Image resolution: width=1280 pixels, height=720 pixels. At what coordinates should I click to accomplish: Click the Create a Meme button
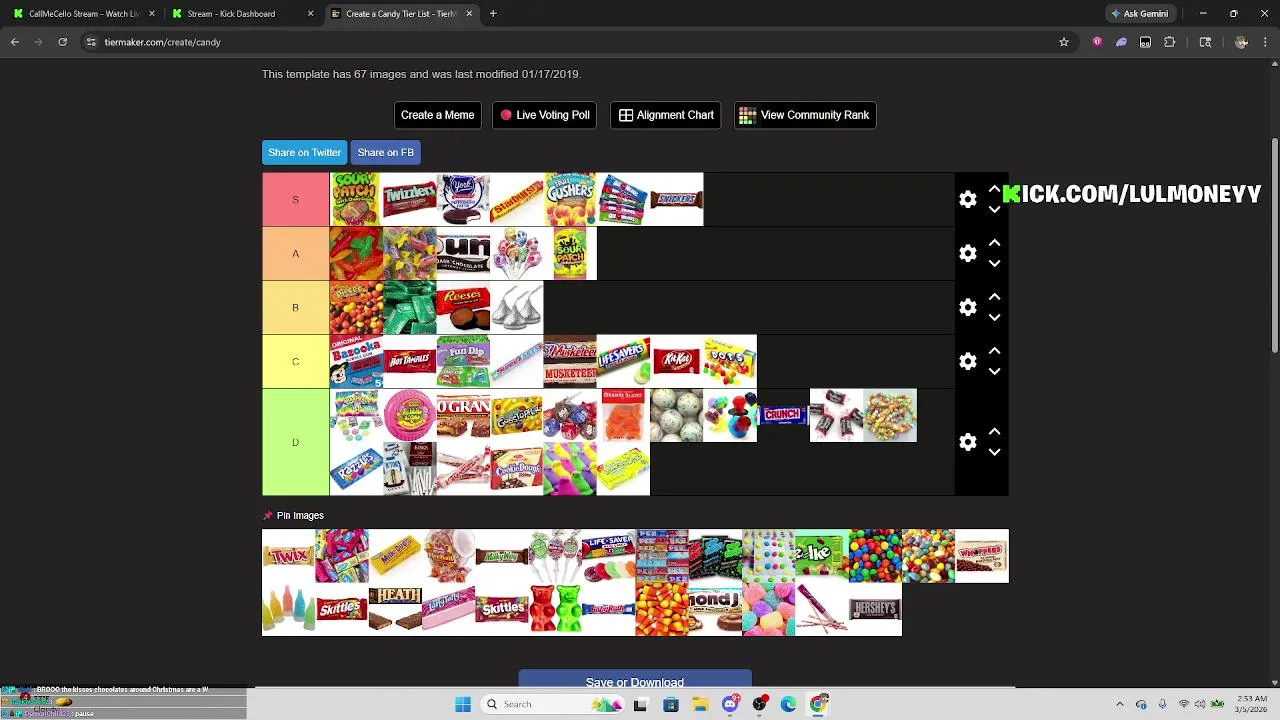click(437, 115)
